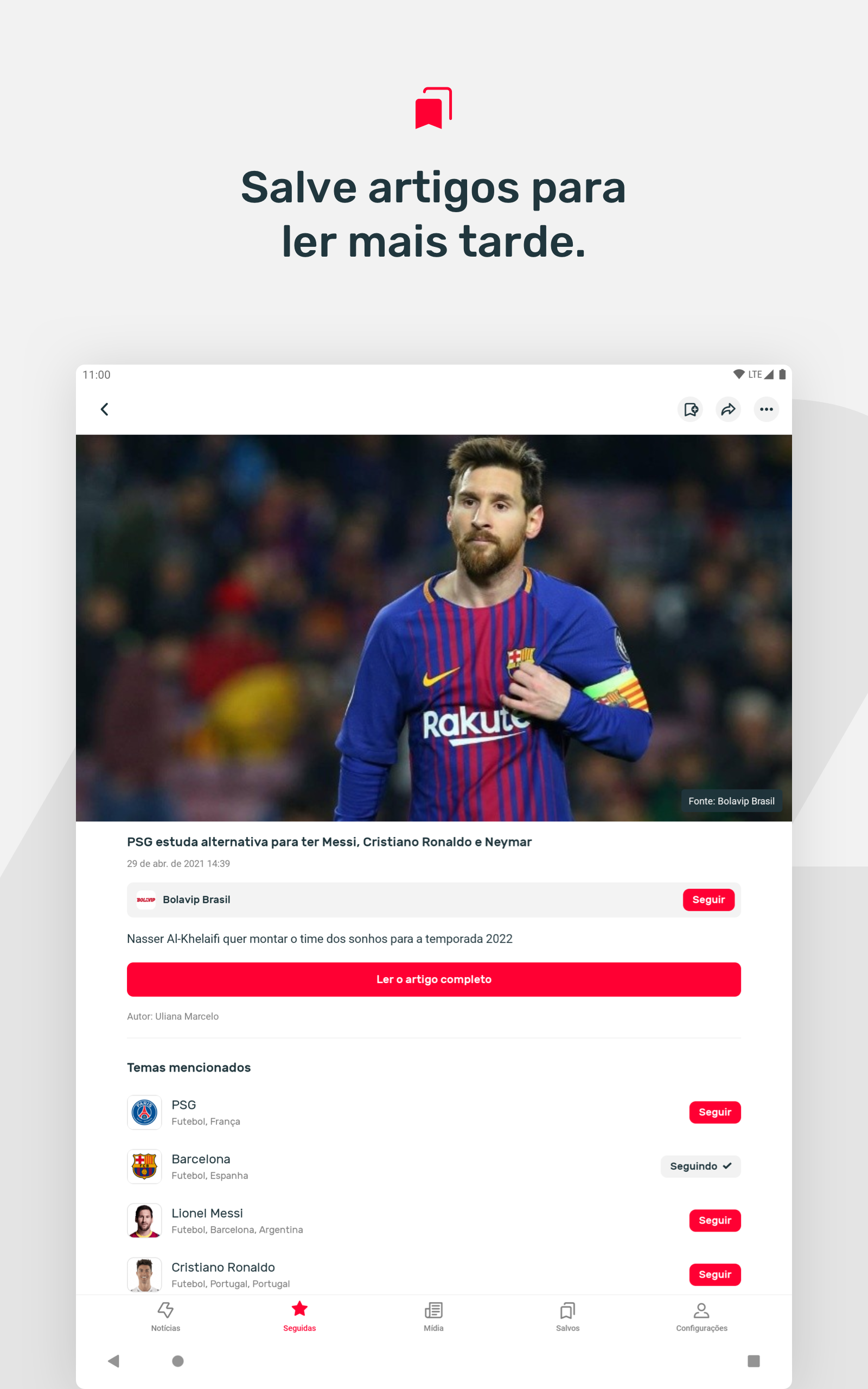868x1389 pixels.
Task: Follow Lionel Messi topic
Action: 714,1220
